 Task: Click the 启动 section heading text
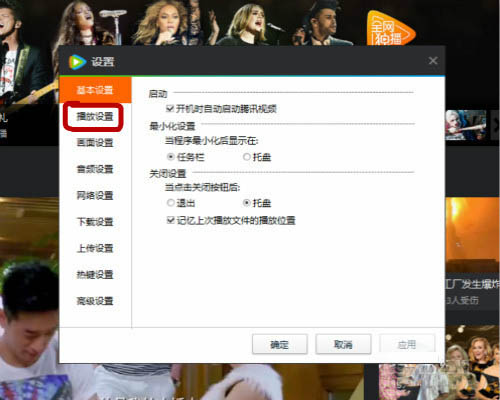click(x=158, y=94)
